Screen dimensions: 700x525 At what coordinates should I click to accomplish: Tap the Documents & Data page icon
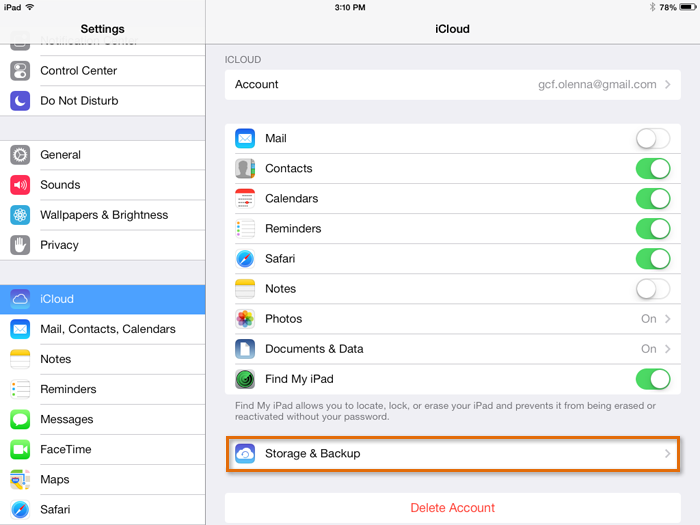pos(245,349)
